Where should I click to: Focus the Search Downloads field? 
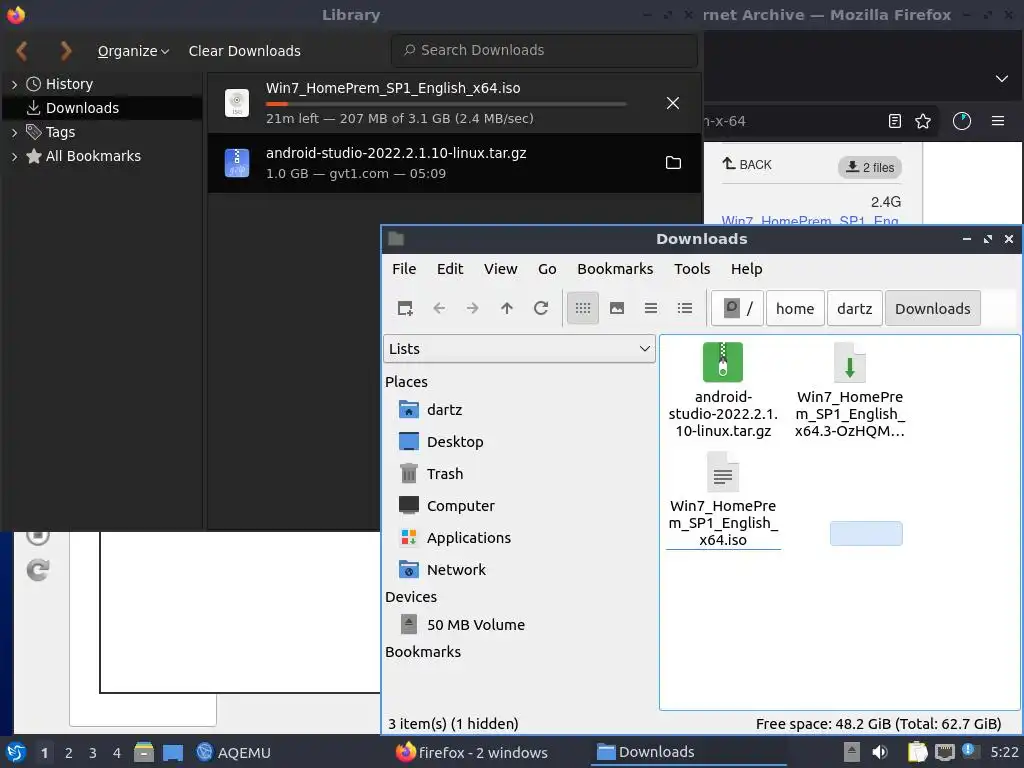tap(544, 50)
